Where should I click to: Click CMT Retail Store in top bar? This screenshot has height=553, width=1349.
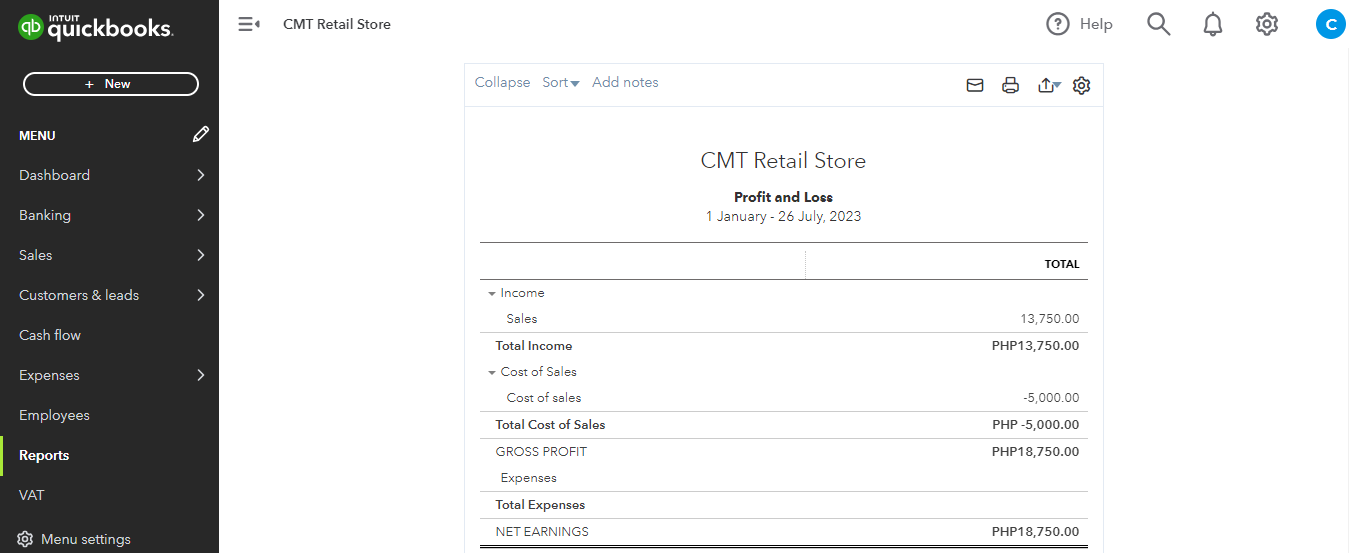(x=337, y=24)
